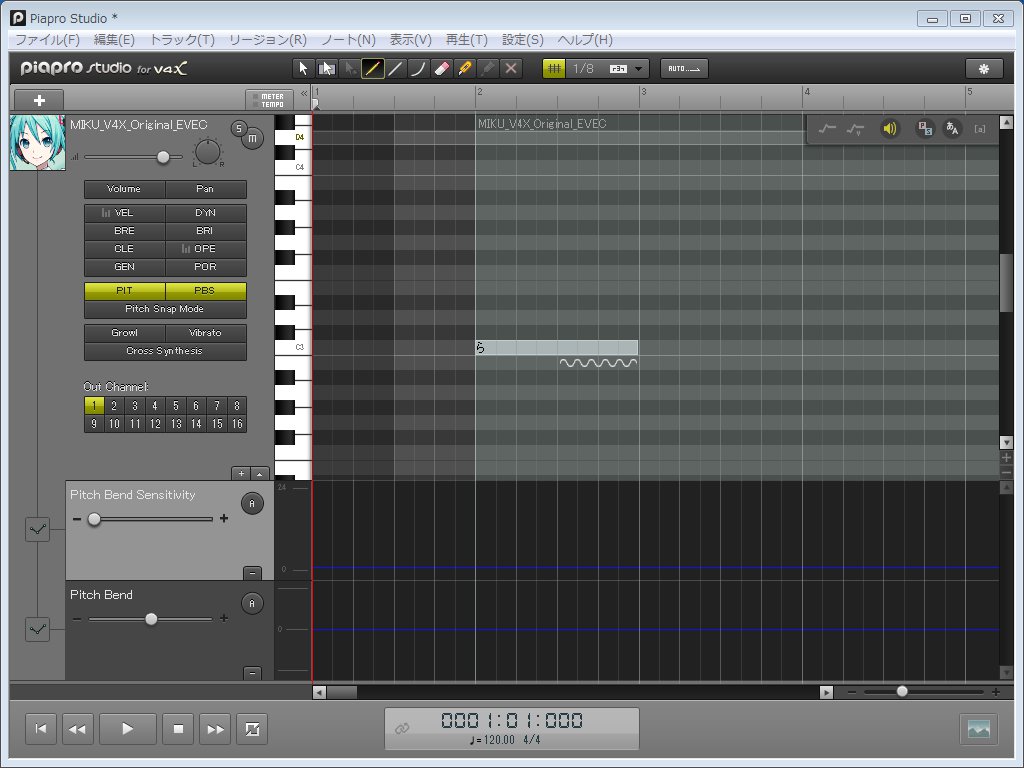Toggle the triplet quantize button

tap(618, 69)
